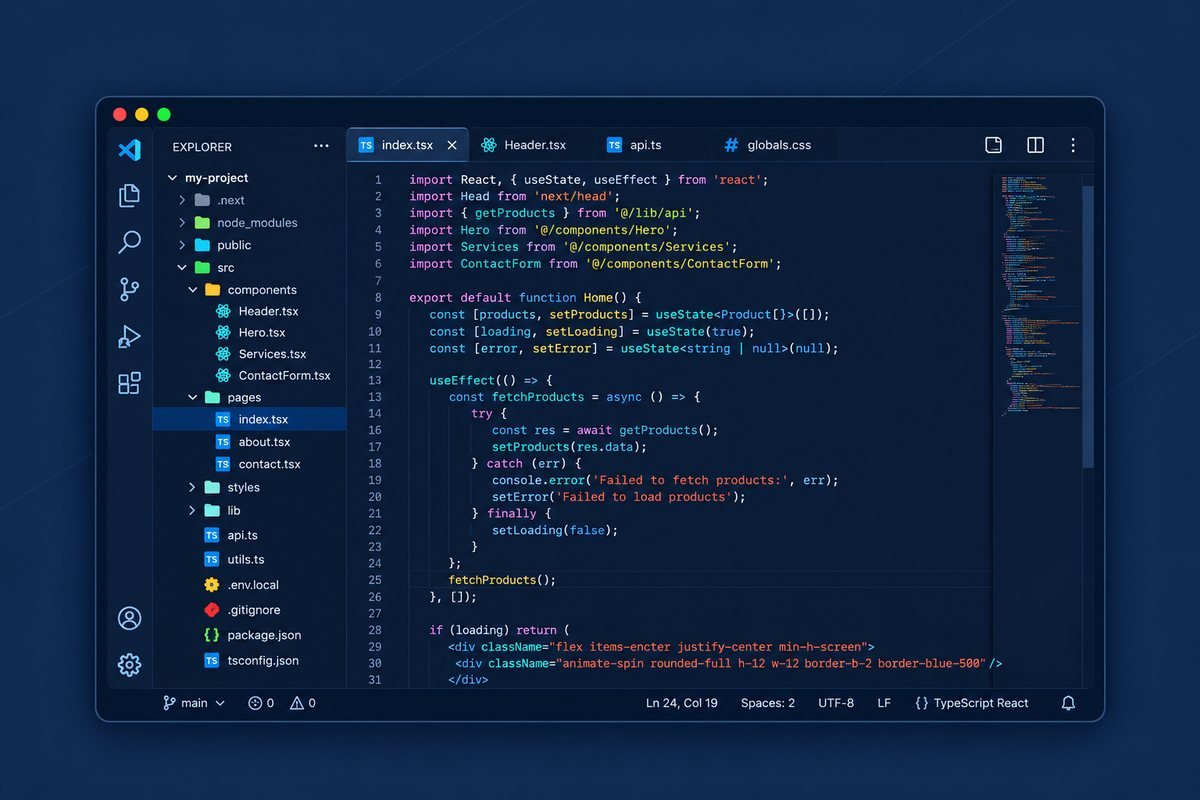This screenshot has height=800, width=1200.
Task: Click the React icon next to ContactForm.tsx
Action: 223,376
